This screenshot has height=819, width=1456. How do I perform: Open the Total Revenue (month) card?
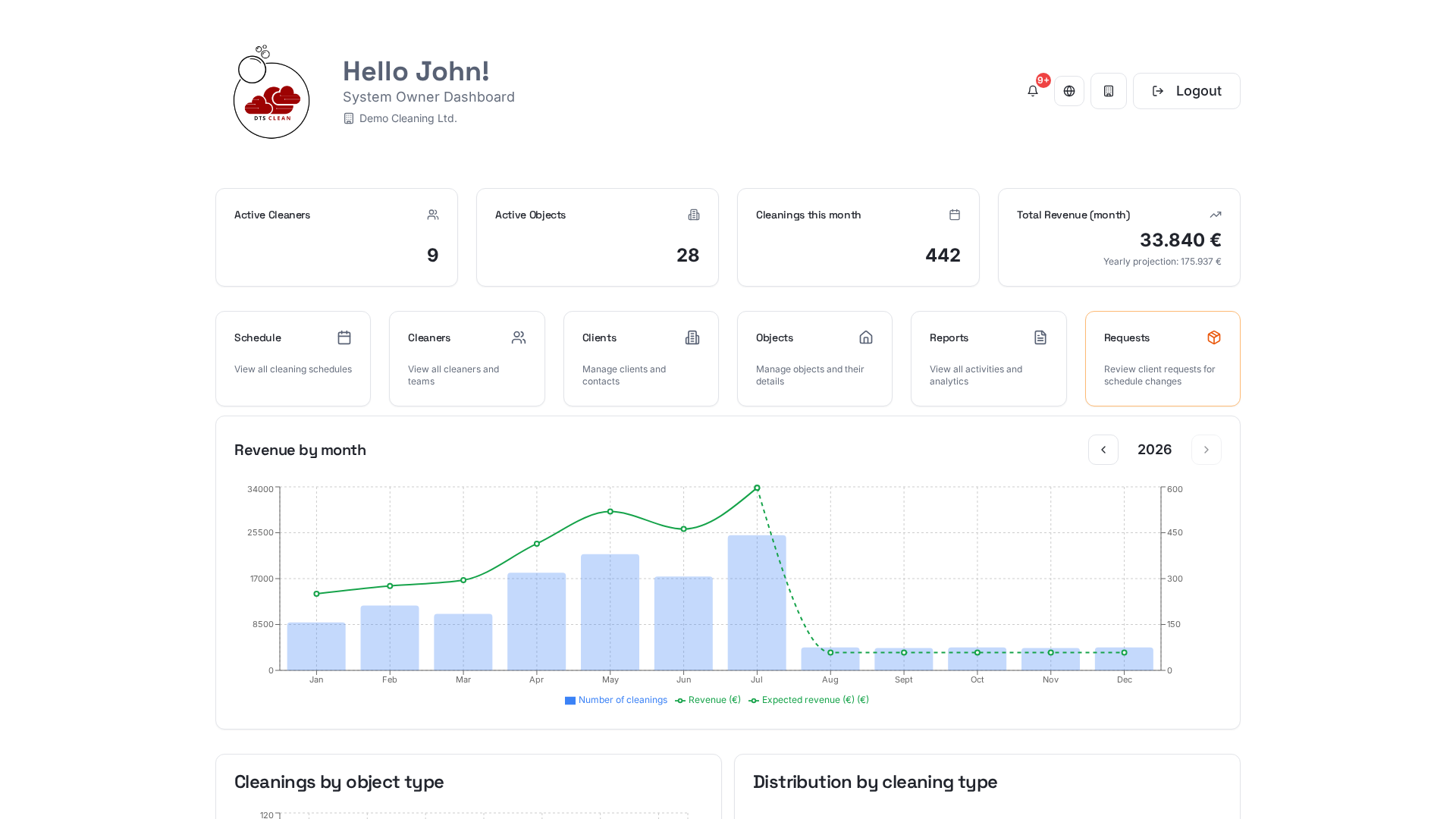coord(1119,237)
